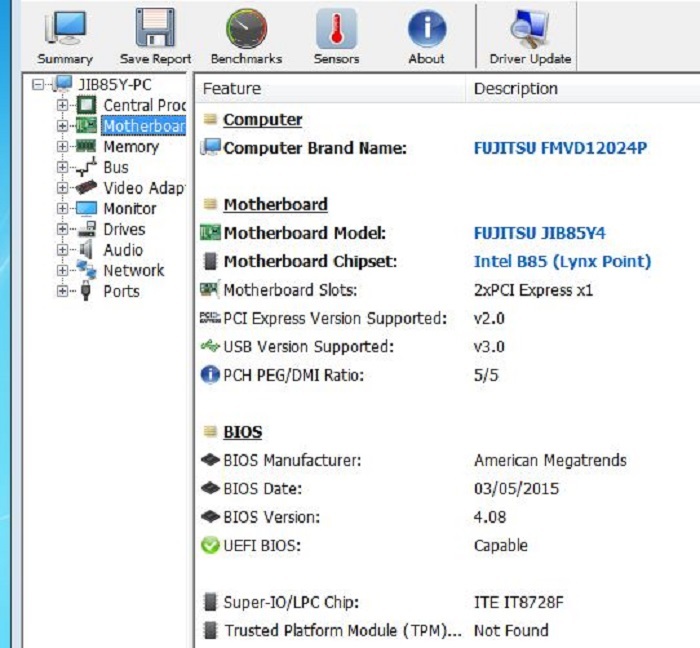Click the USB Version Supported icon
Image resolution: width=700 pixels, height=648 pixels.
tap(210, 346)
